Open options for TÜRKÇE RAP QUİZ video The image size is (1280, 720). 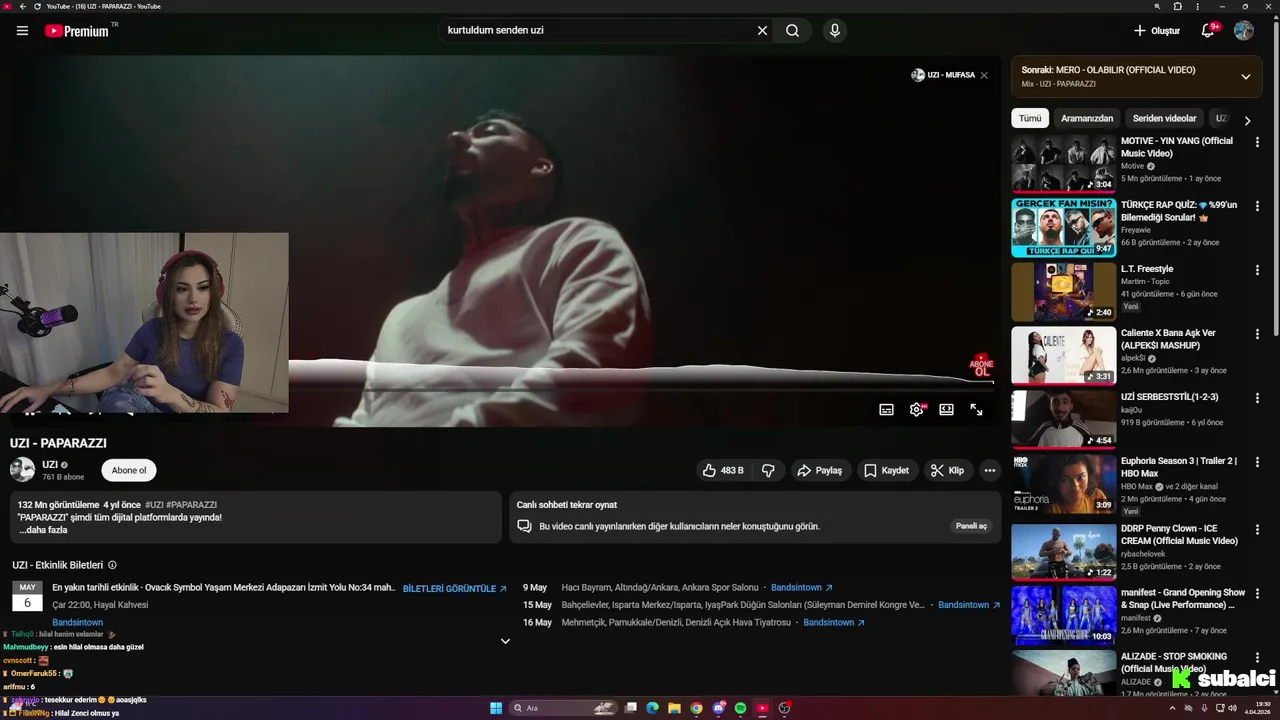pos(1257,206)
